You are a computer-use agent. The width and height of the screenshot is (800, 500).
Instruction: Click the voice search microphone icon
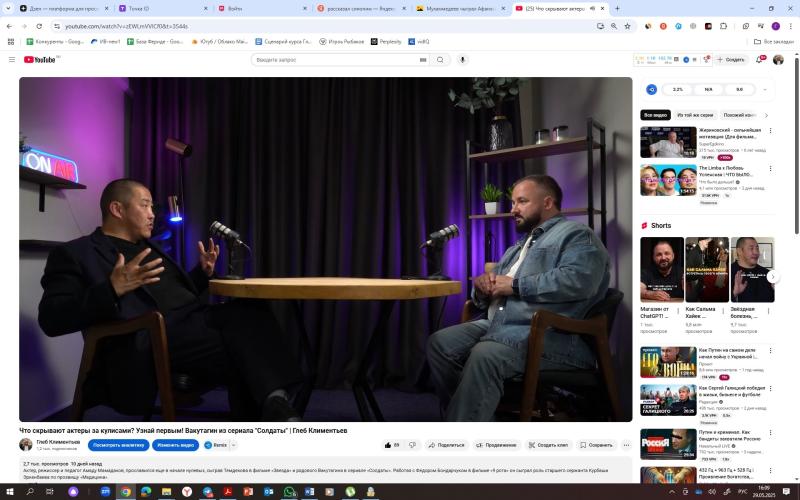[462, 60]
